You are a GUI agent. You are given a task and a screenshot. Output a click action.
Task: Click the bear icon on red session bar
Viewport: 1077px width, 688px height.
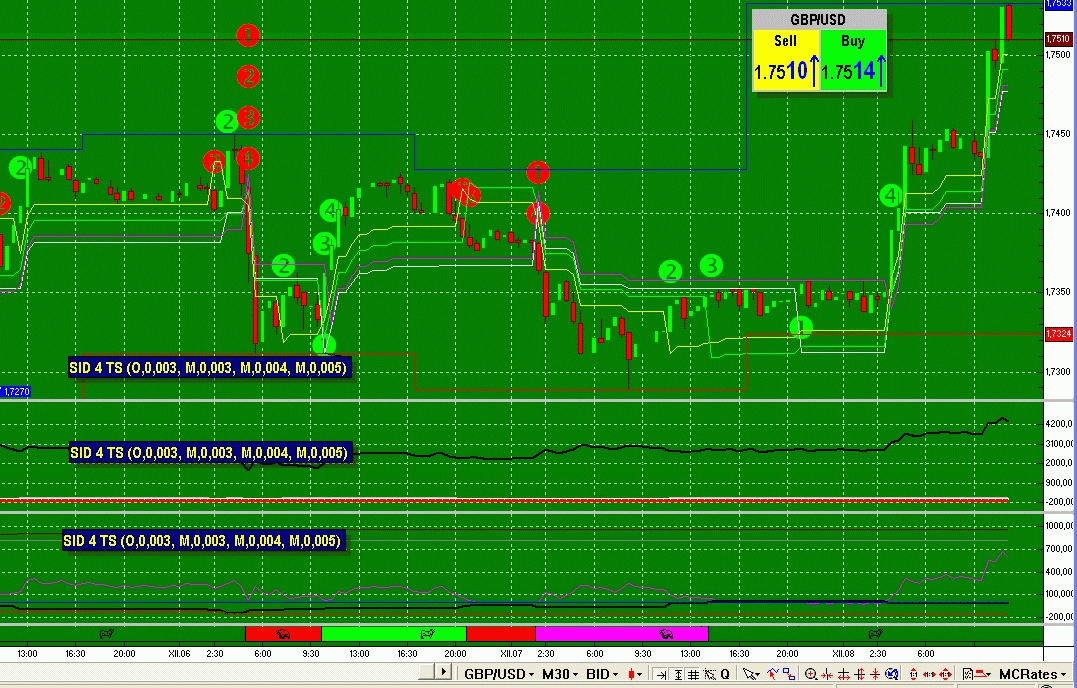pos(282,634)
